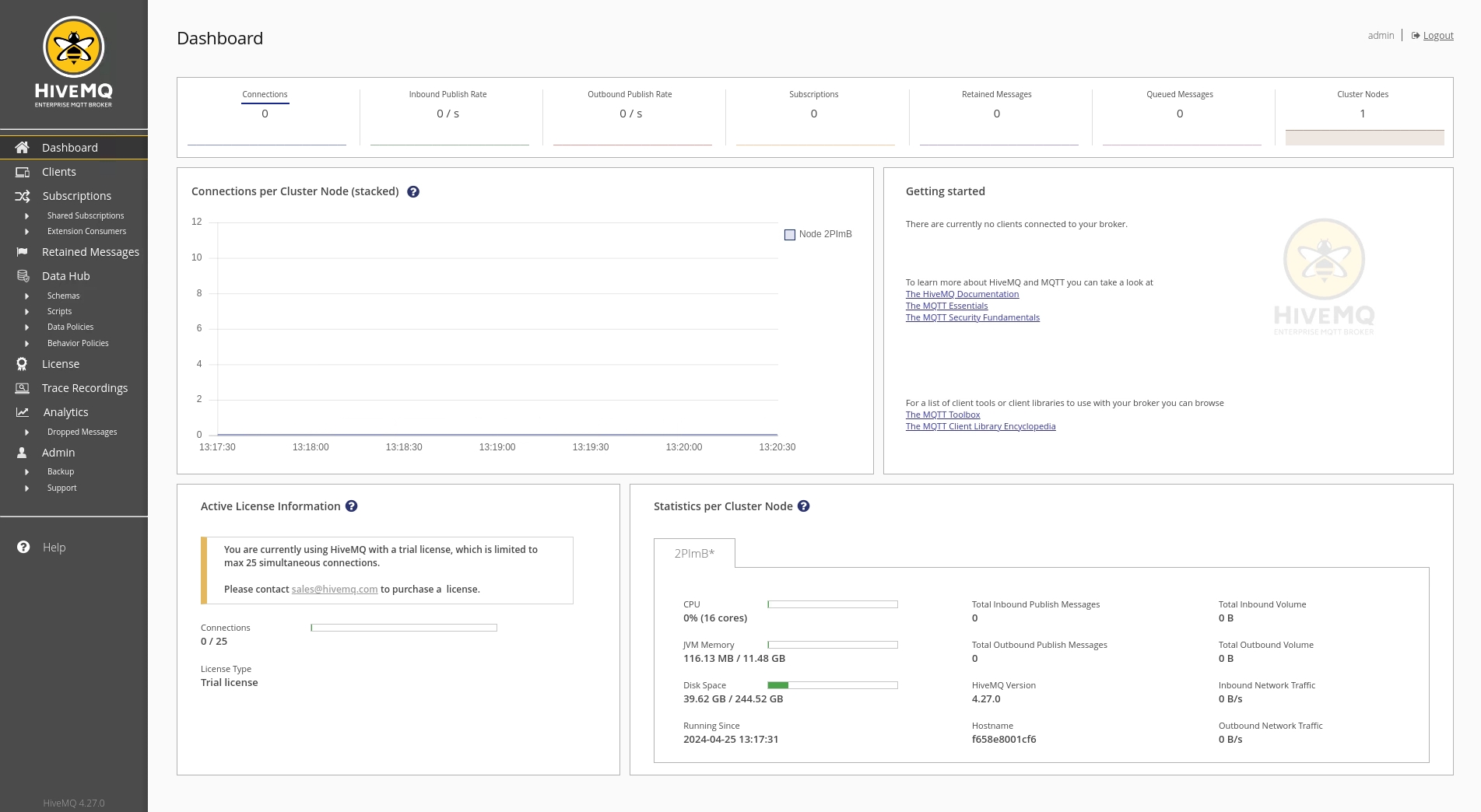Open The HiveMQ Documentation link
The image size is (1481, 812).
tap(962, 294)
